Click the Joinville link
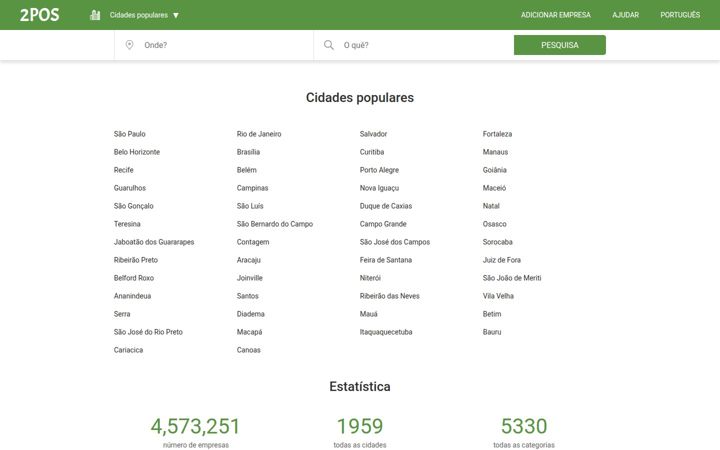Image resolution: width=720 pixels, height=450 pixels. click(x=250, y=278)
